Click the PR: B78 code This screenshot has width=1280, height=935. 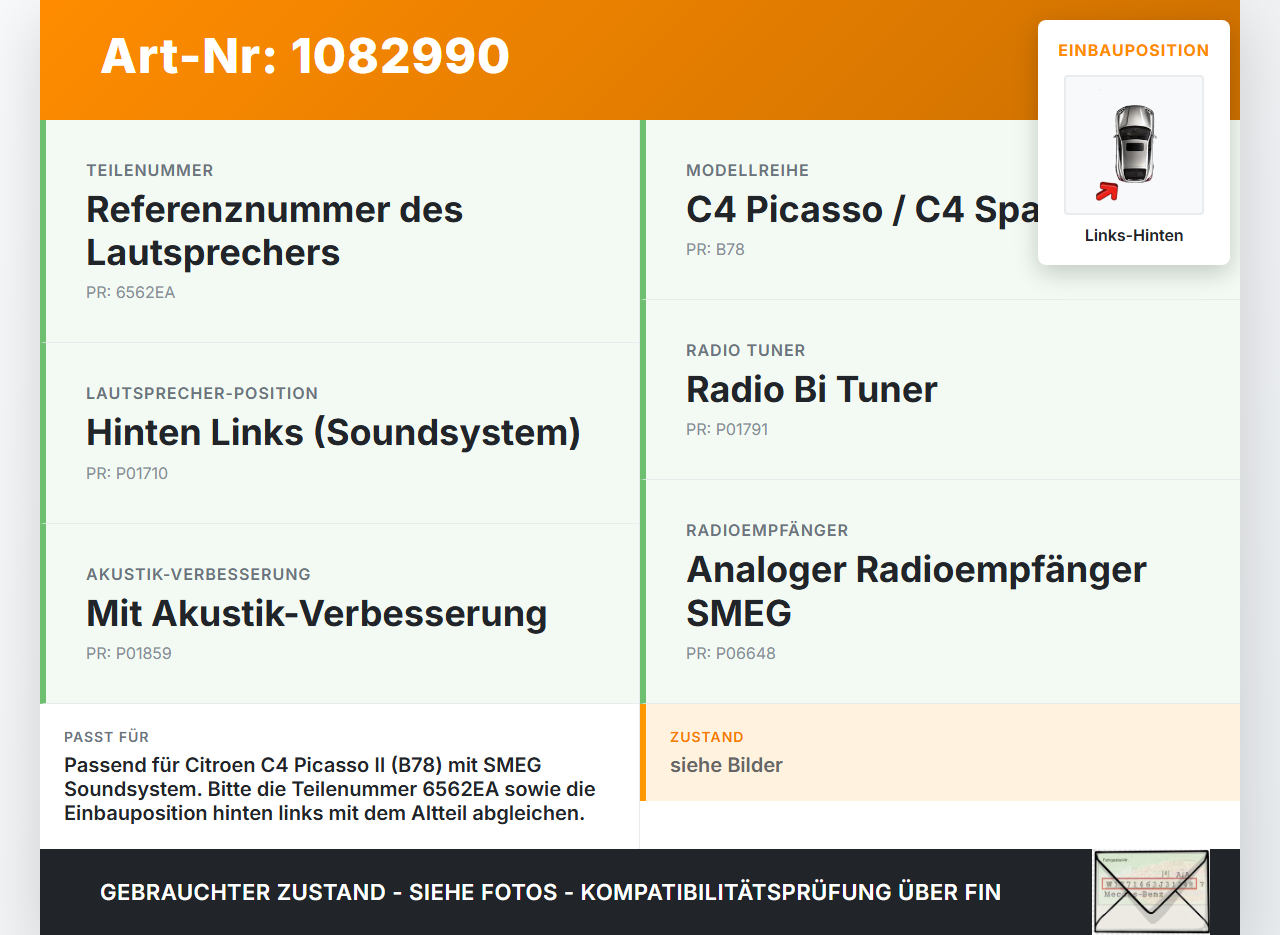click(x=715, y=250)
